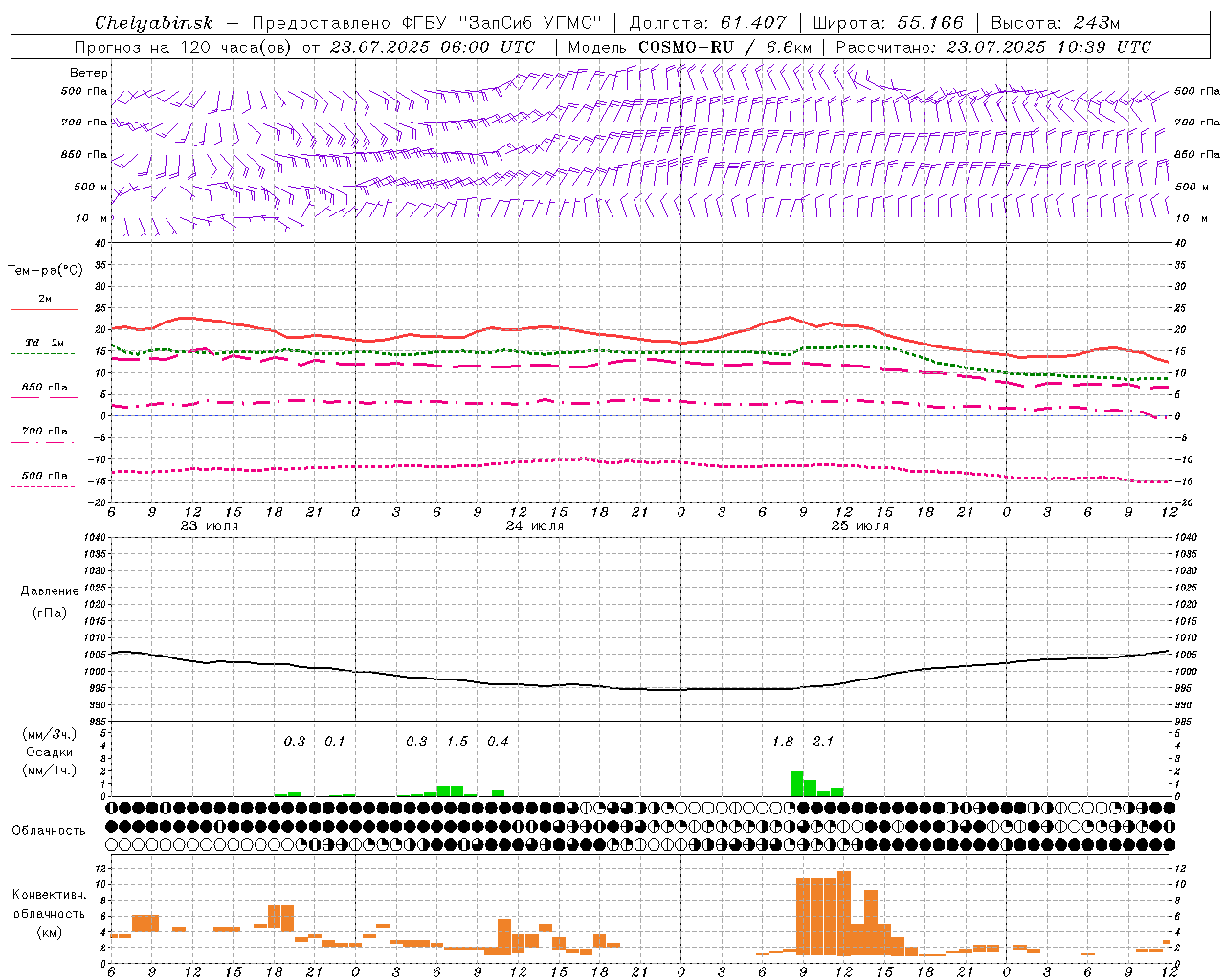This screenshot has height=980, width=1225.
Task: Click the tallest green precipitation bar
Action: click(796, 784)
